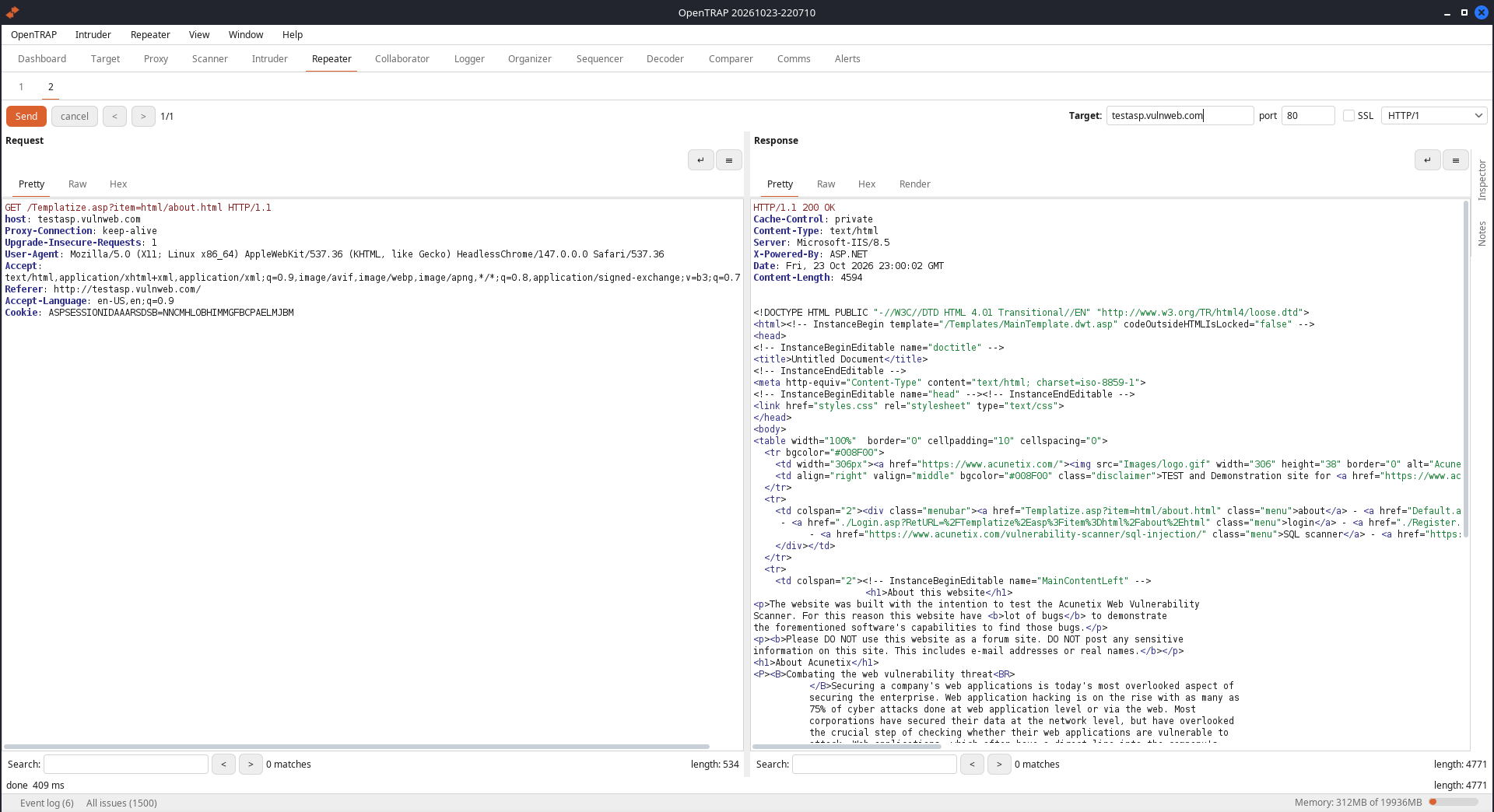Viewport: 1494px width, 812px height.
Task: Go to previous request history arrow
Action: [114, 117]
